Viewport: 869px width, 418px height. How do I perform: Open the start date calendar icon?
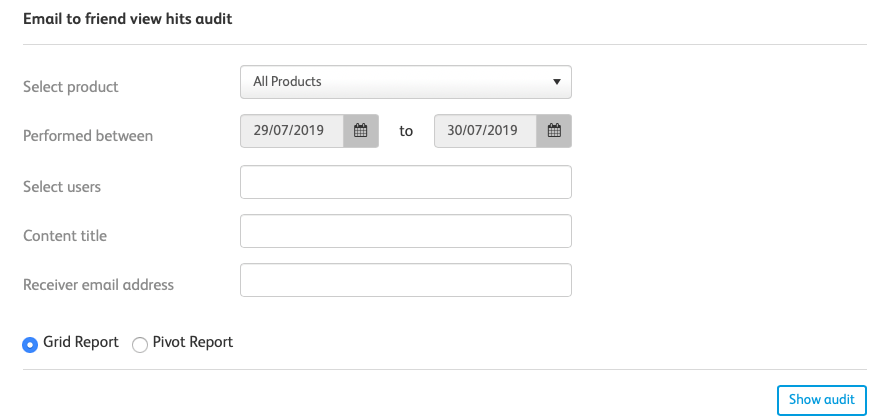(x=361, y=131)
